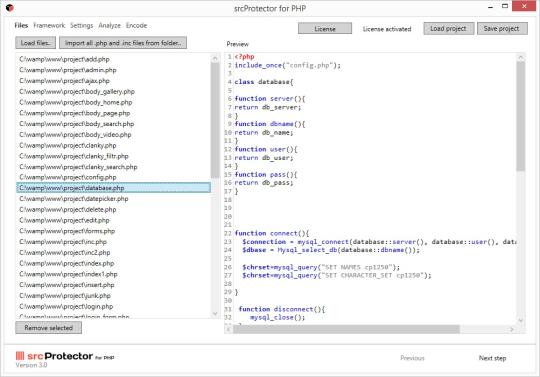The height and width of the screenshot is (377, 540).
Task: Click the Load files button
Action: tap(35, 43)
